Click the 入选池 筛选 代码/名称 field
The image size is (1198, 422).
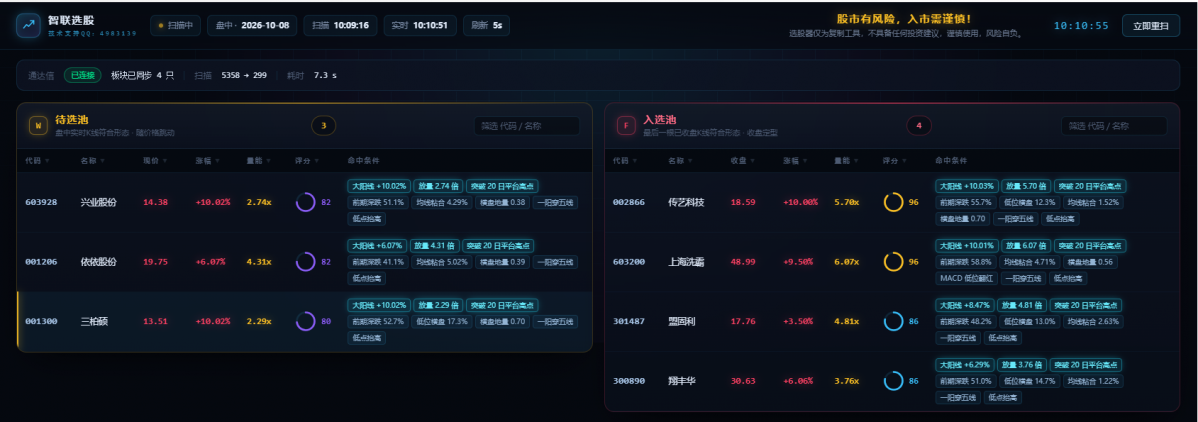point(1114,126)
